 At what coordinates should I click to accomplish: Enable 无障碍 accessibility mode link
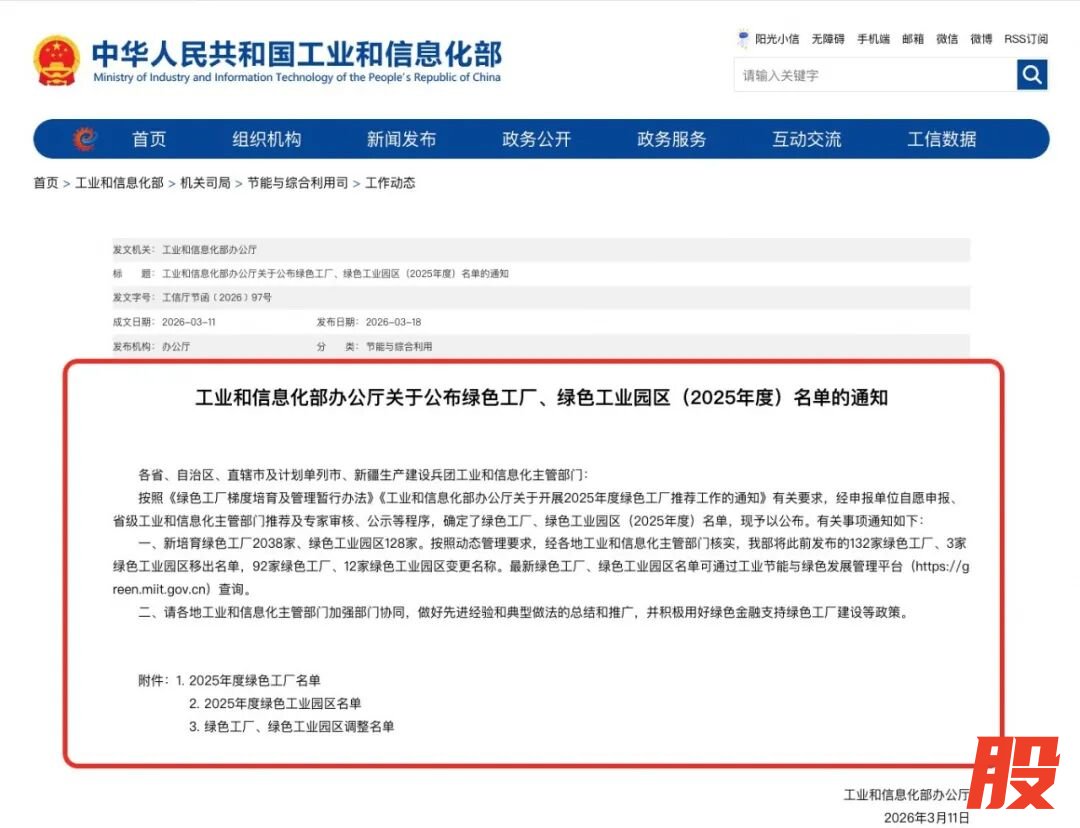click(827, 39)
